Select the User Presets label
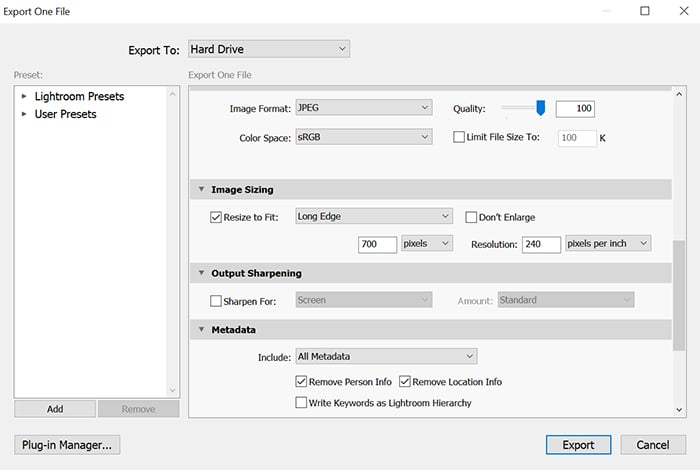The width and height of the screenshot is (700, 470). point(66,114)
